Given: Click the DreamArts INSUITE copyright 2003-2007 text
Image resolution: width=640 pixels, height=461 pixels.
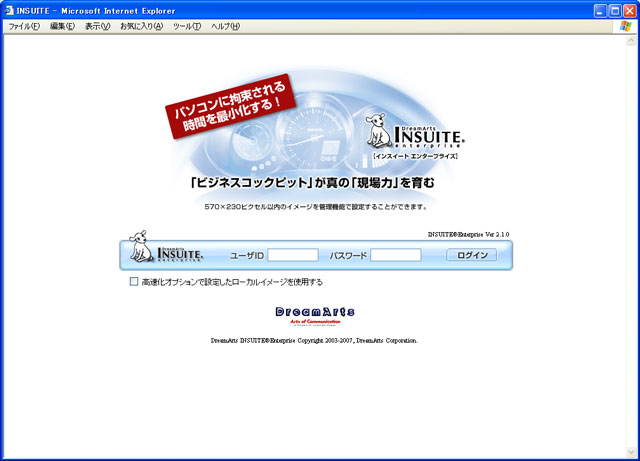Looking at the screenshot, I should [x=314, y=341].
